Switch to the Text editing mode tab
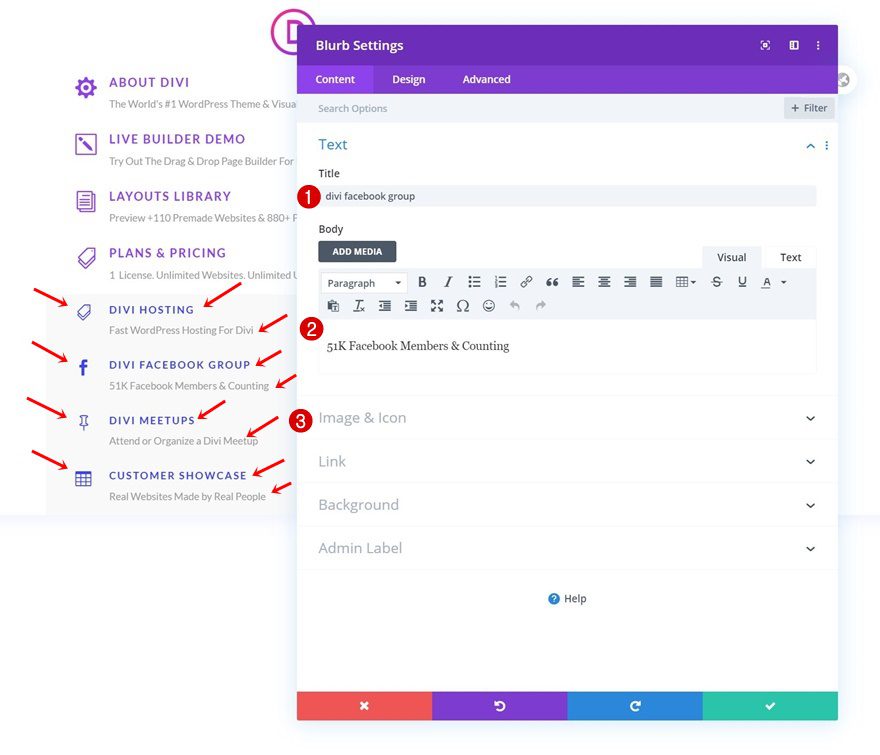The width and height of the screenshot is (880, 755). click(x=790, y=257)
